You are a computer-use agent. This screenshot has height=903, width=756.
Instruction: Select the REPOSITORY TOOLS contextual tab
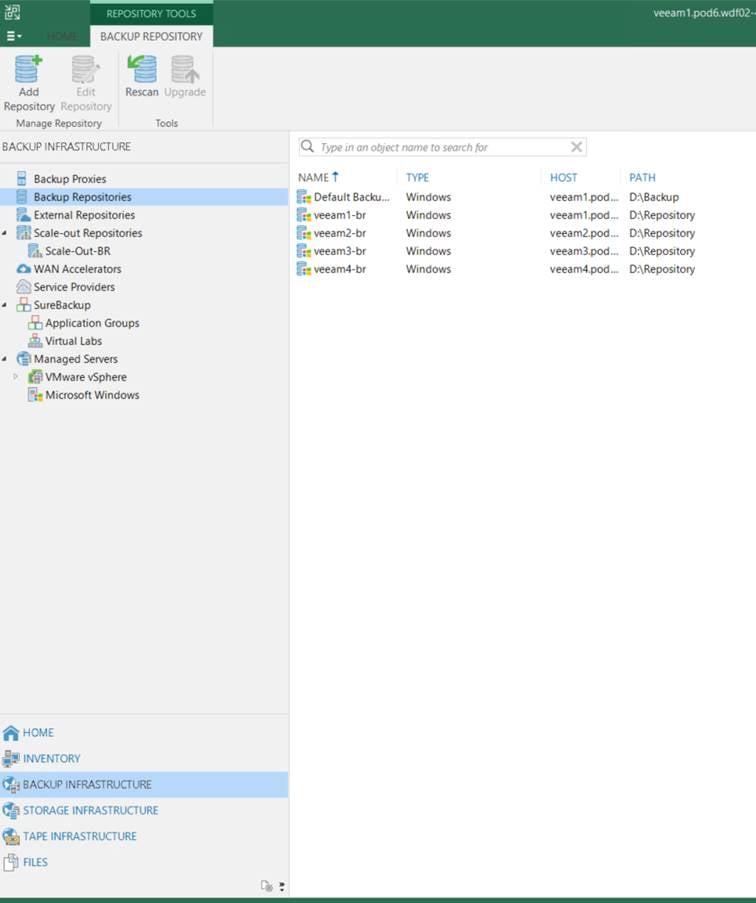151,13
